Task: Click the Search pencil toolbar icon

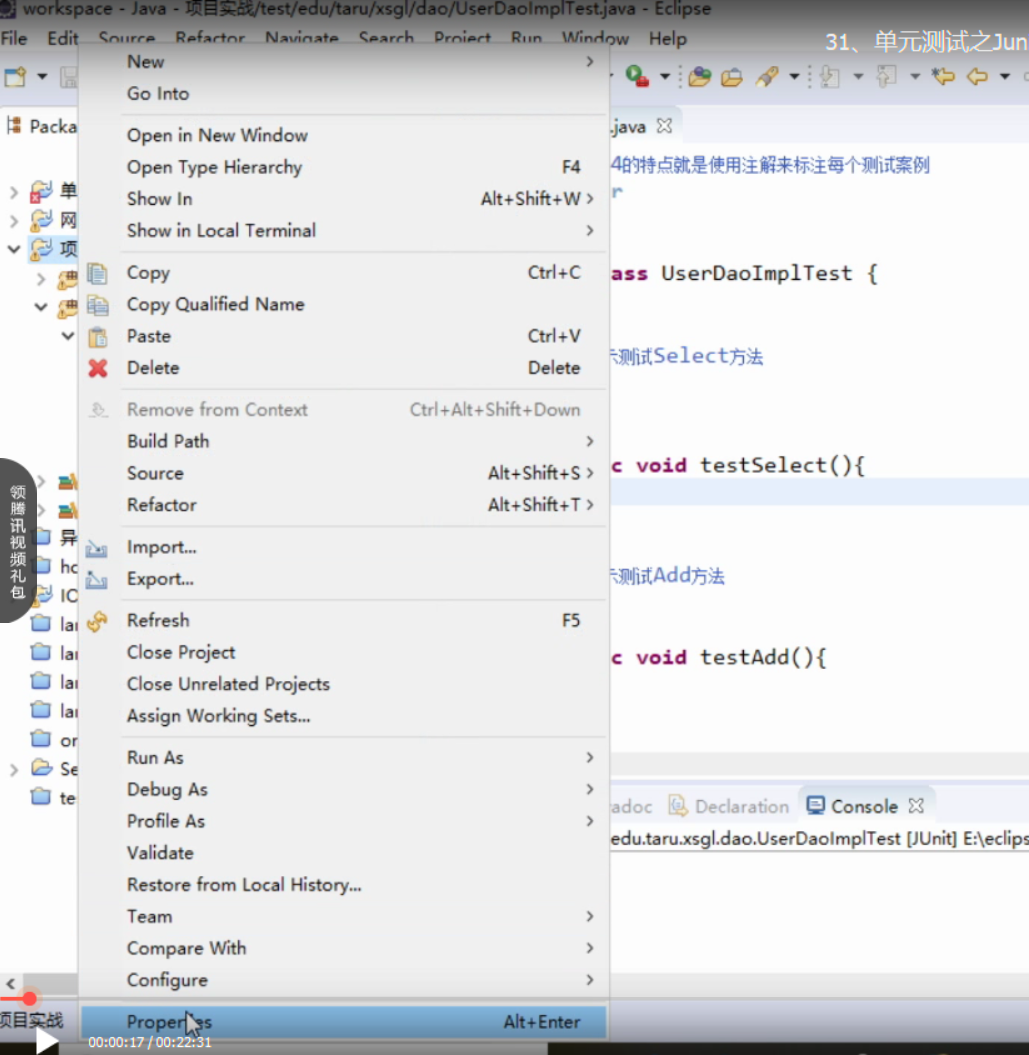Action: click(767, 77)
